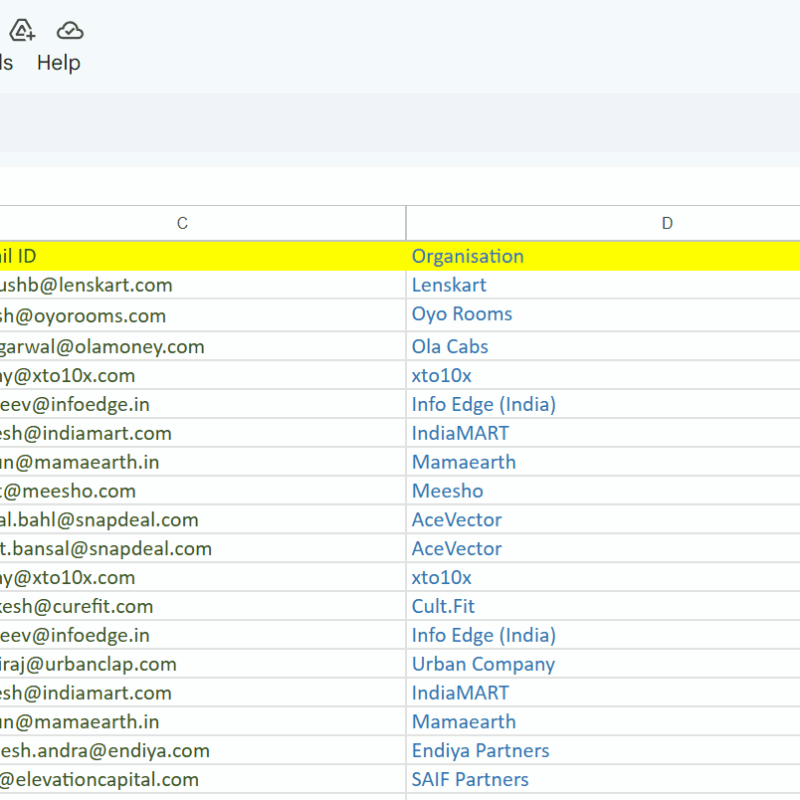Click the Ola Cabs cell

[603, 346]
